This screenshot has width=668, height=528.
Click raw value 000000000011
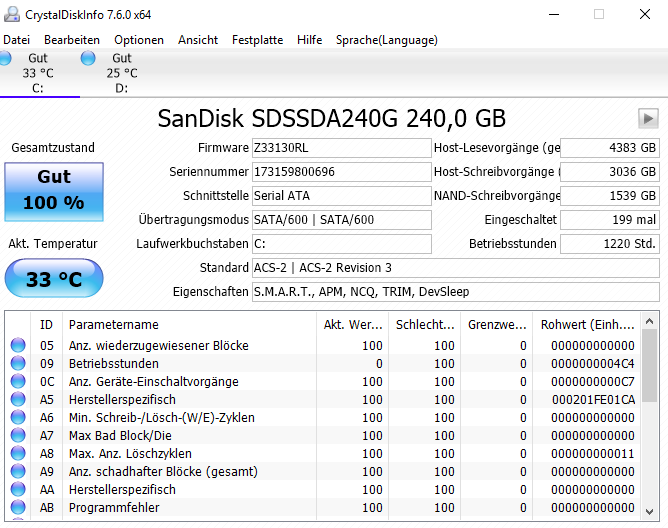(x=593, y=453)
